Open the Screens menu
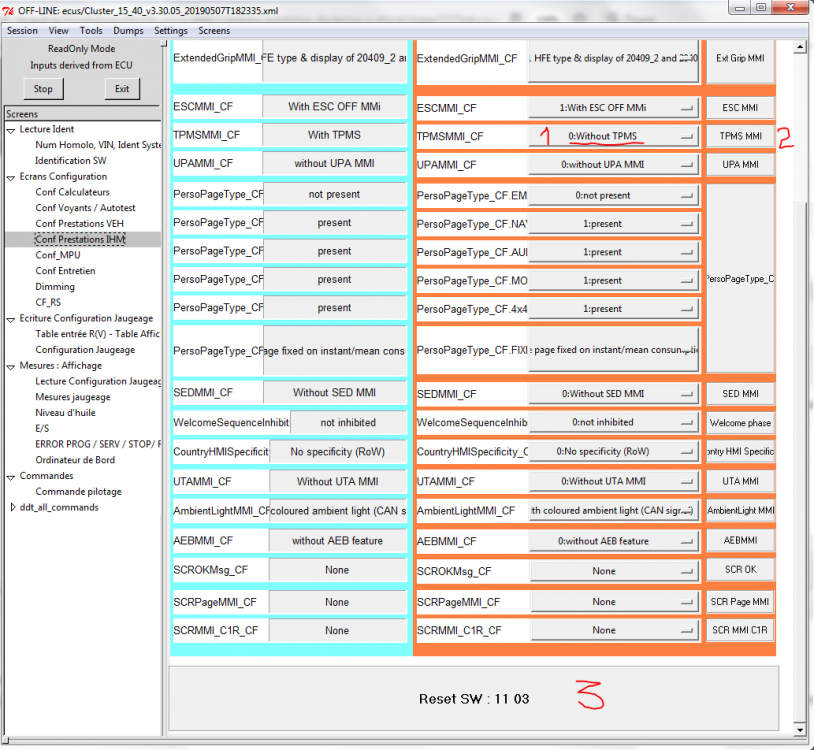The height and width of the screenshot is (750, 814). [214, 31]
